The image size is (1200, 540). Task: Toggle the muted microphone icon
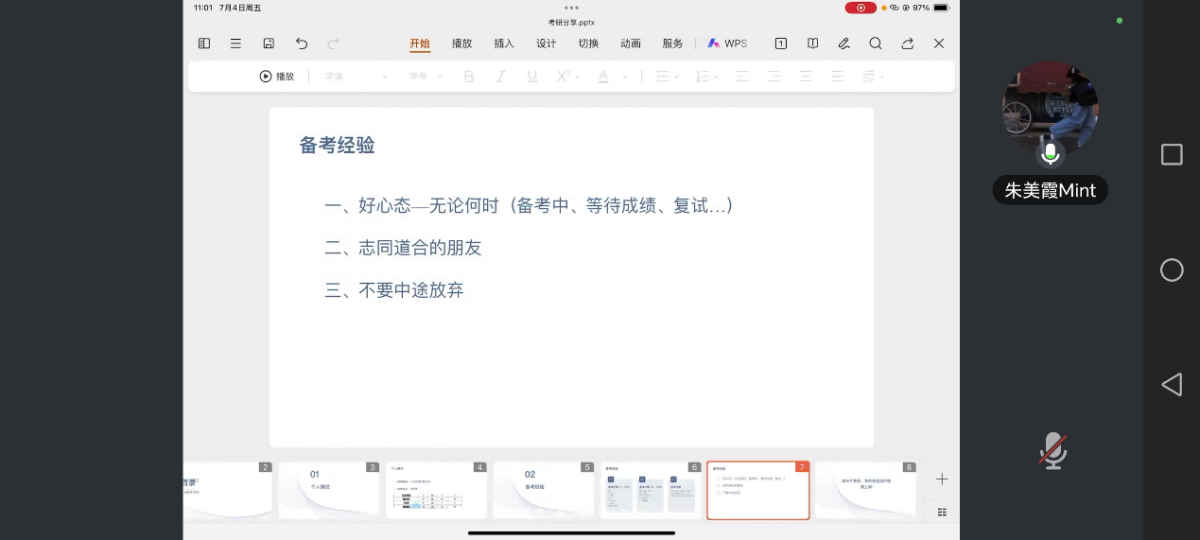click(1052, 451)
